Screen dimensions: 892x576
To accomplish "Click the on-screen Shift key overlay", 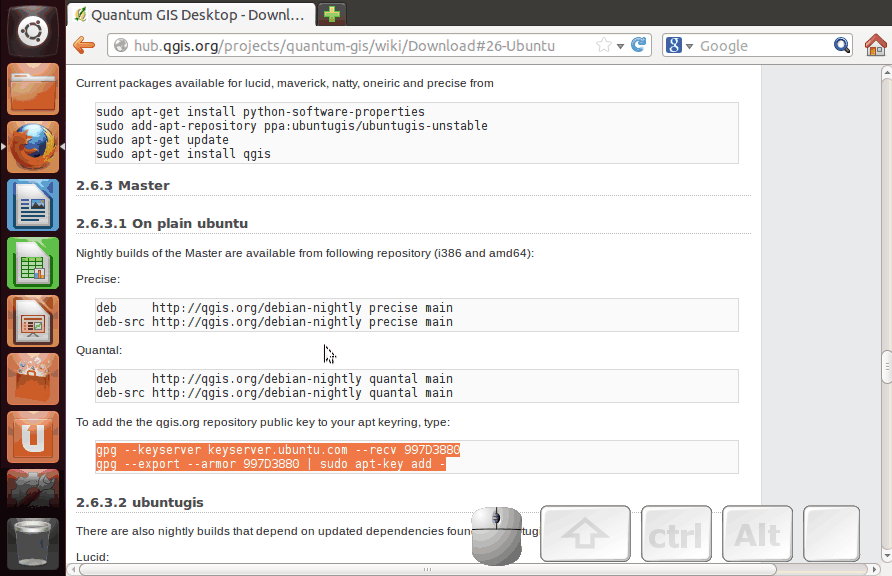I will coord(585,533).
